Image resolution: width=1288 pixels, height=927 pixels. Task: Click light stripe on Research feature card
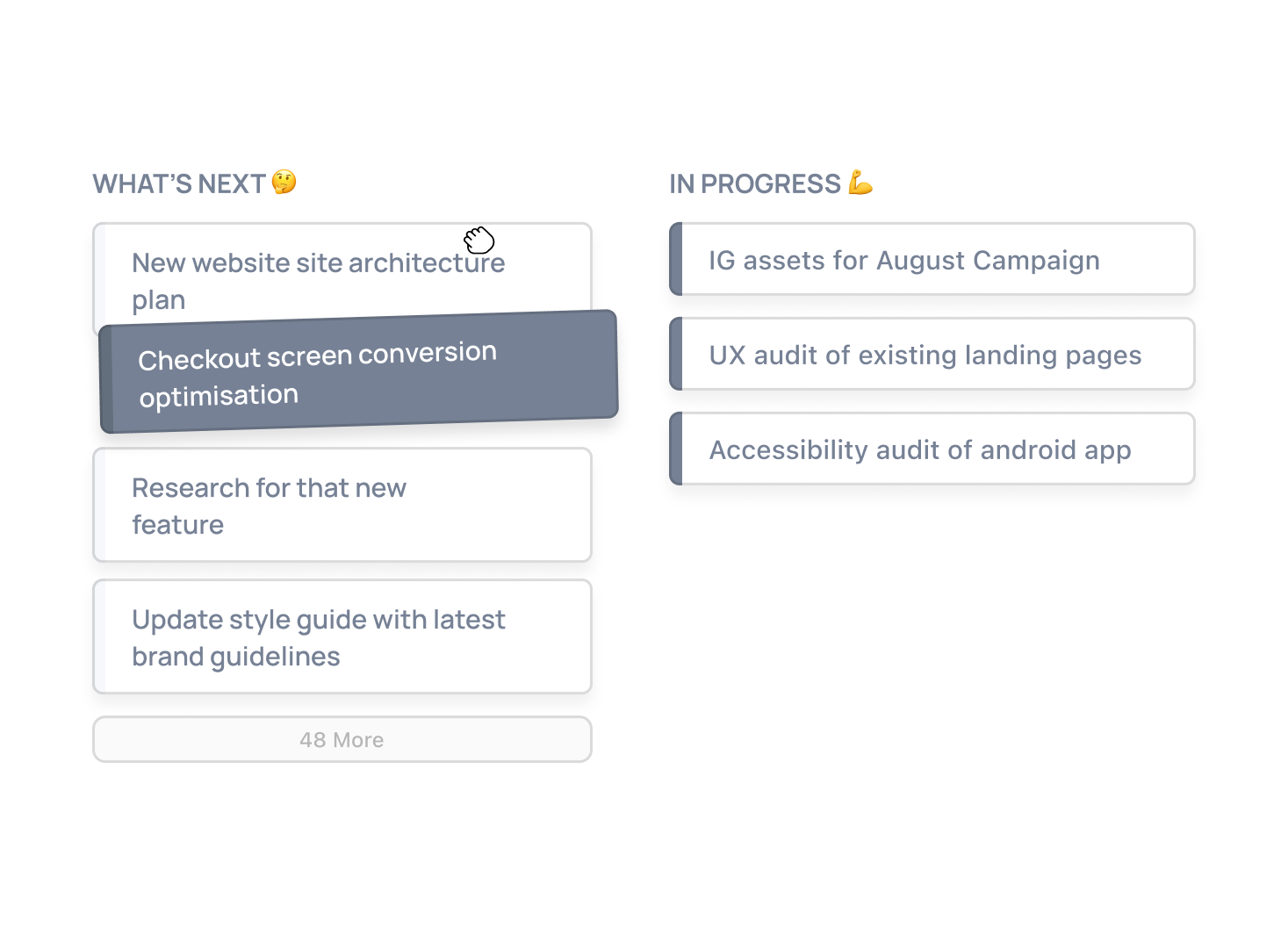(100, 505)
